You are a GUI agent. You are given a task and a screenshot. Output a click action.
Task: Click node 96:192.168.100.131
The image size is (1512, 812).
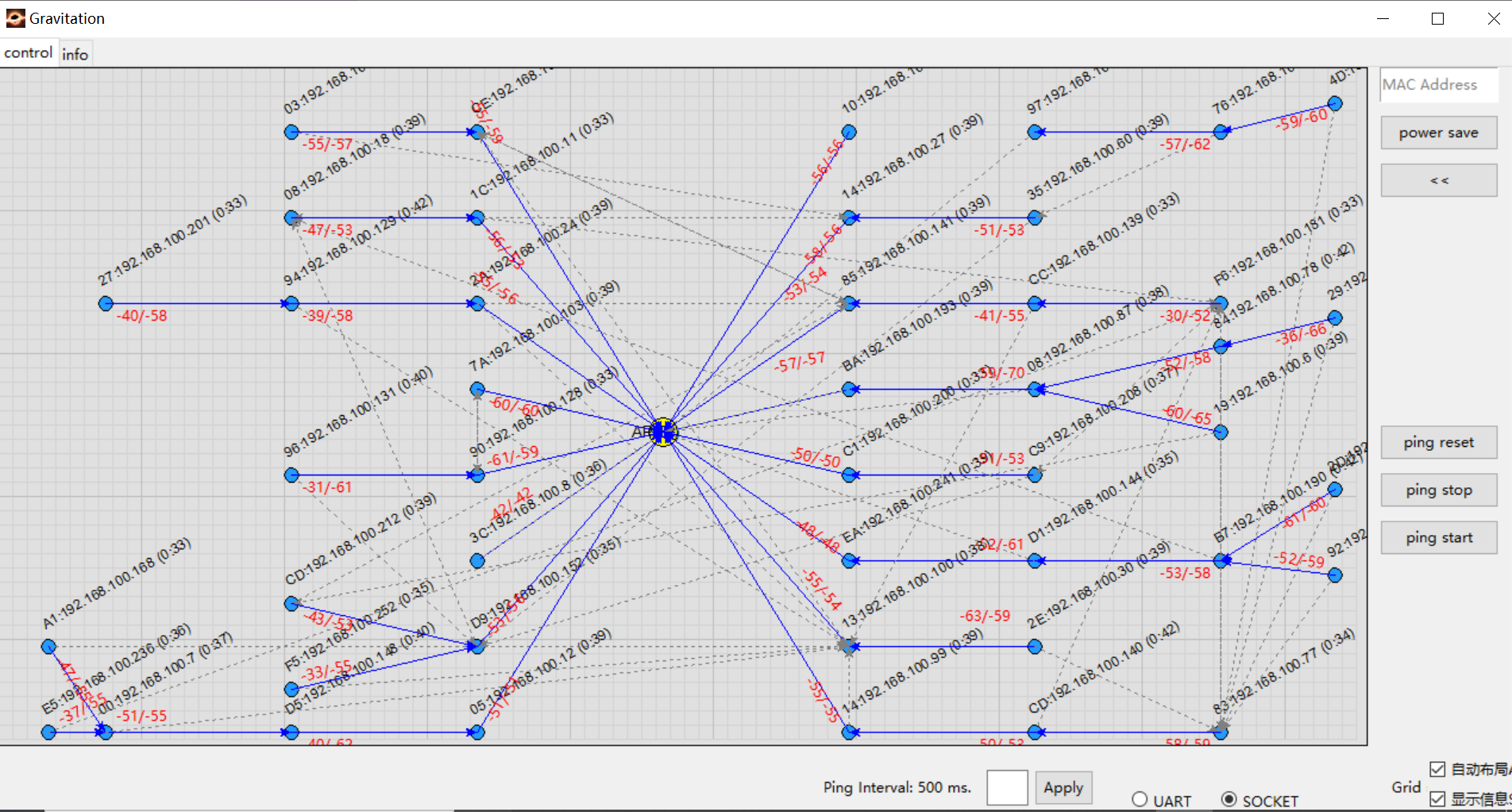(291, 475)
